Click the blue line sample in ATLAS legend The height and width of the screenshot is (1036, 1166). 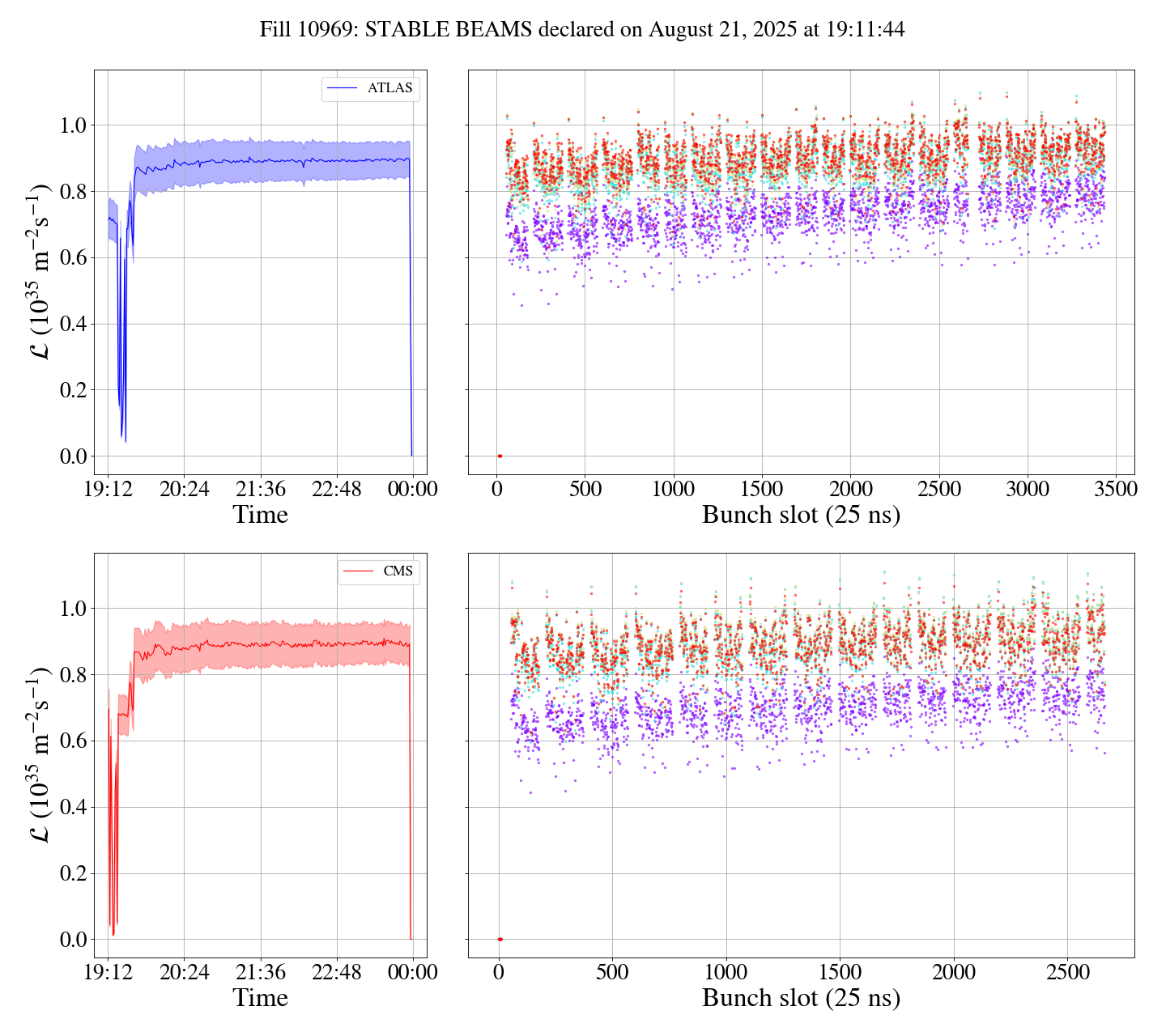coord(343,88)
